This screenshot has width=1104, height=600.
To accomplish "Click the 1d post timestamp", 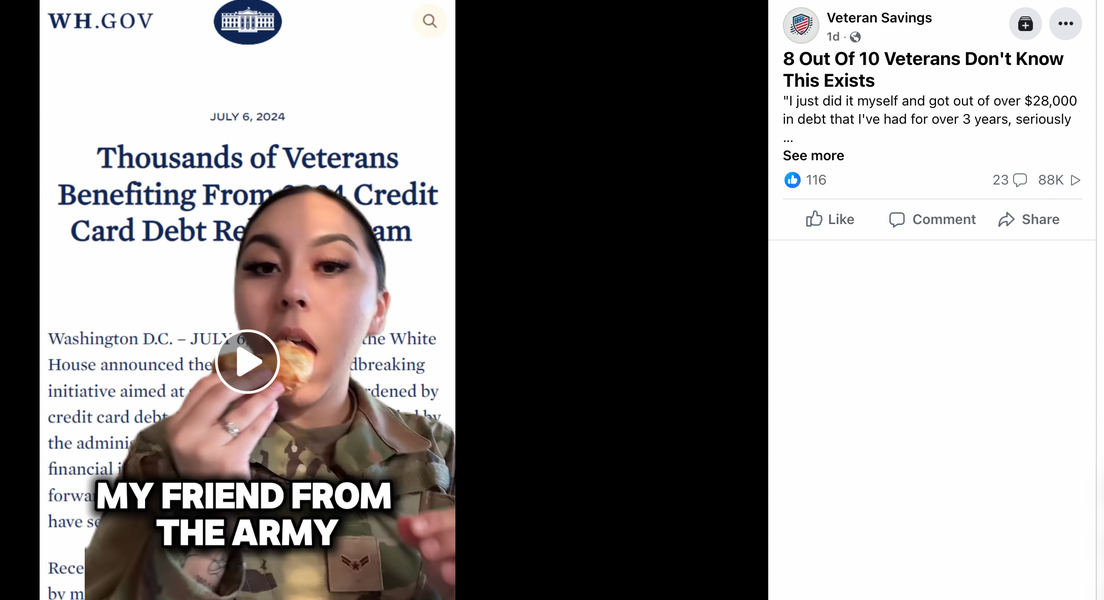I will (x=833, y=37).
